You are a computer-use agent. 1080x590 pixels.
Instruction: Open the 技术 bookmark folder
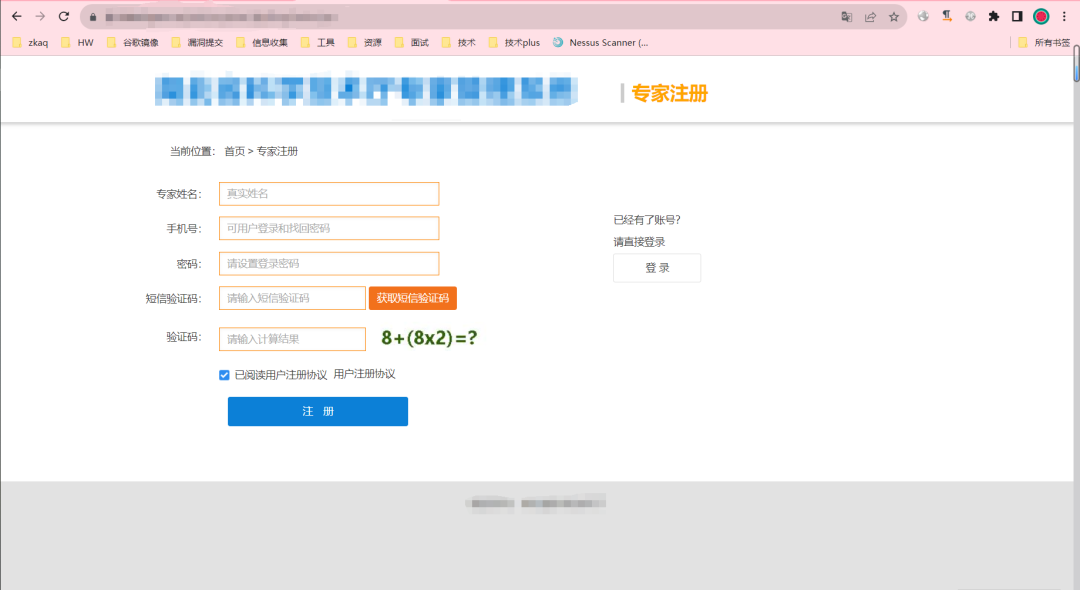tap(458, 43)
